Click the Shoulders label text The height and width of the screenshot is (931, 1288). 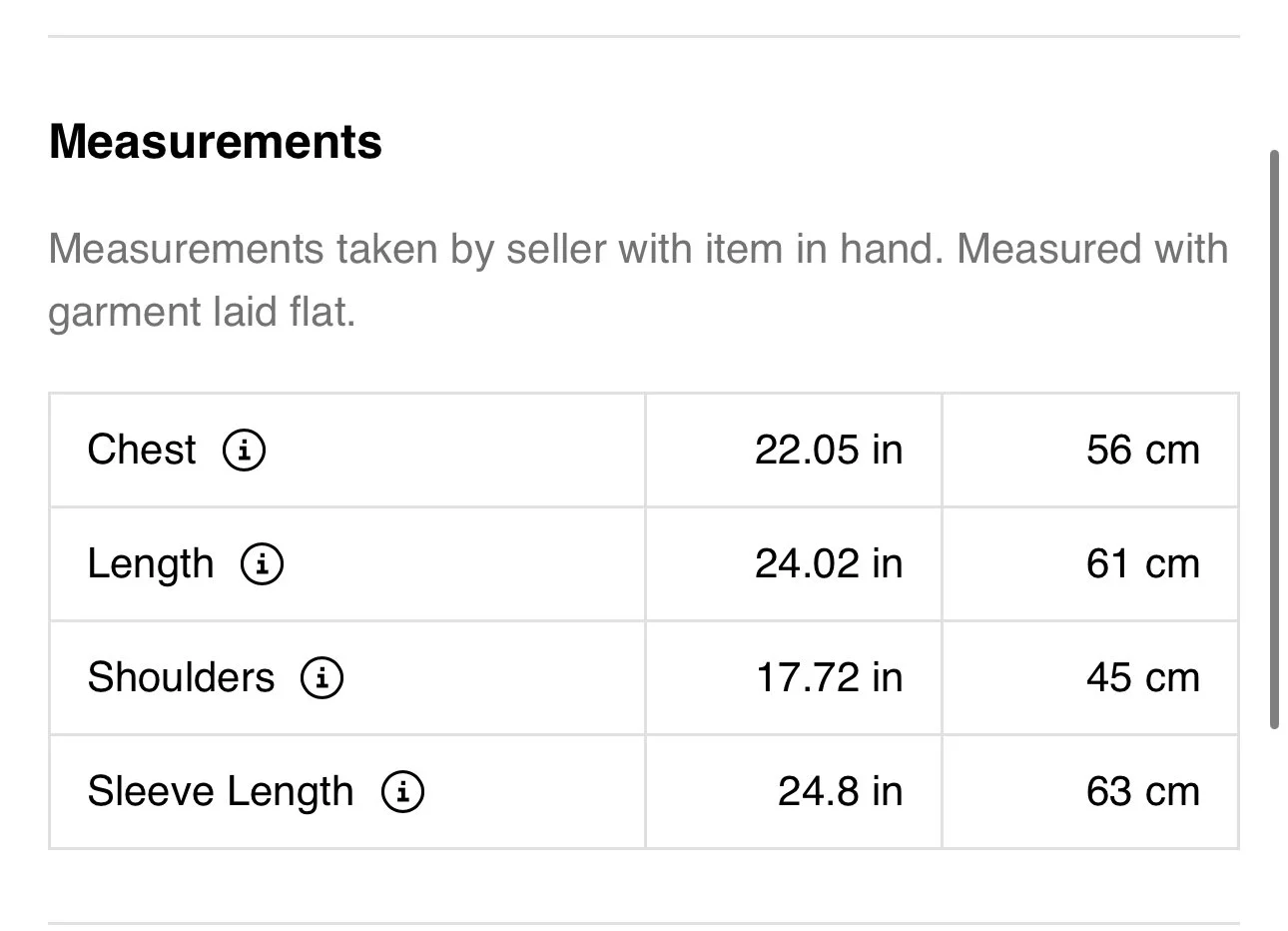pos(180,677)
